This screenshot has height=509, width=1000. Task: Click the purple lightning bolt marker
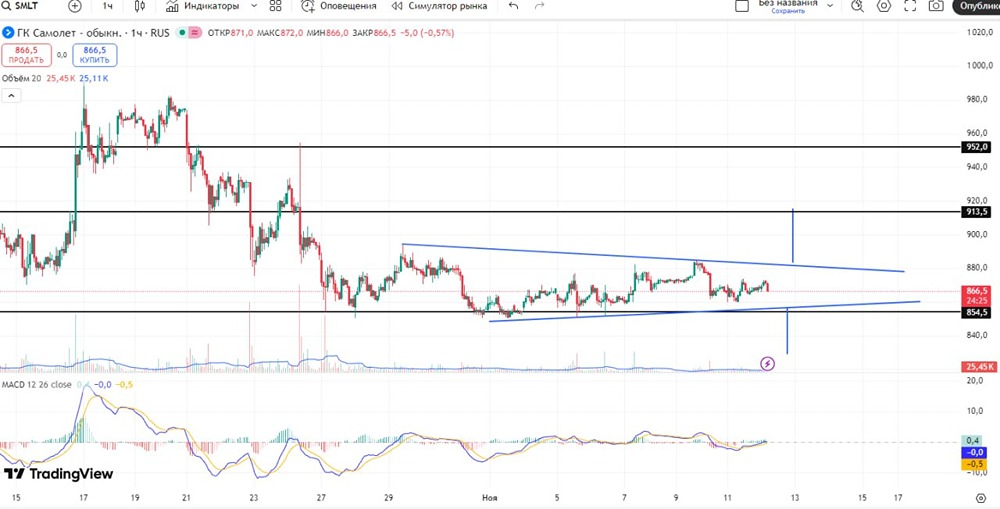pyautogui.click(x=768, y=364)
